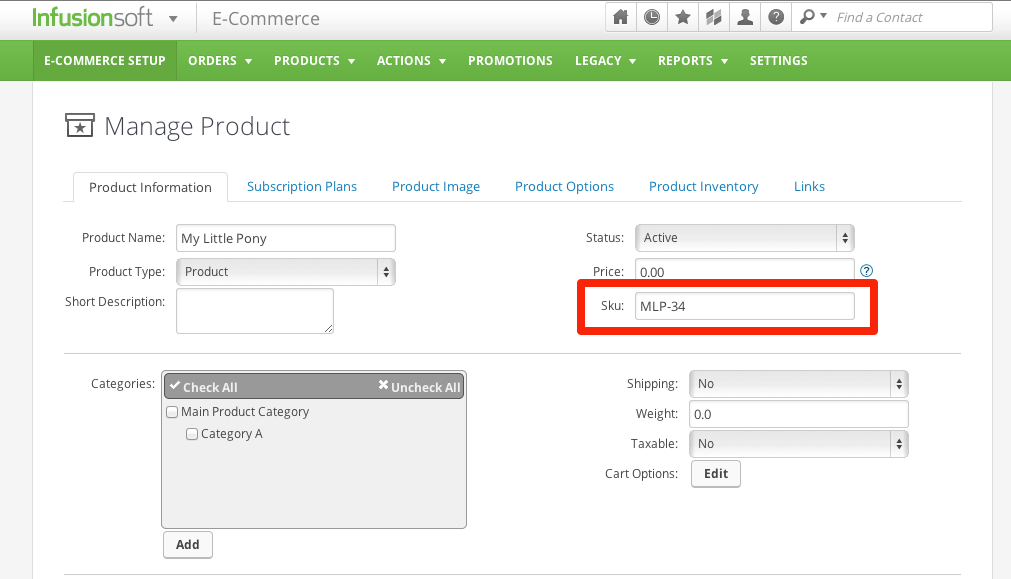Screen dimensions: 1011x579
Task: Click the user profile person icon
Action: [x=745, y=17]
